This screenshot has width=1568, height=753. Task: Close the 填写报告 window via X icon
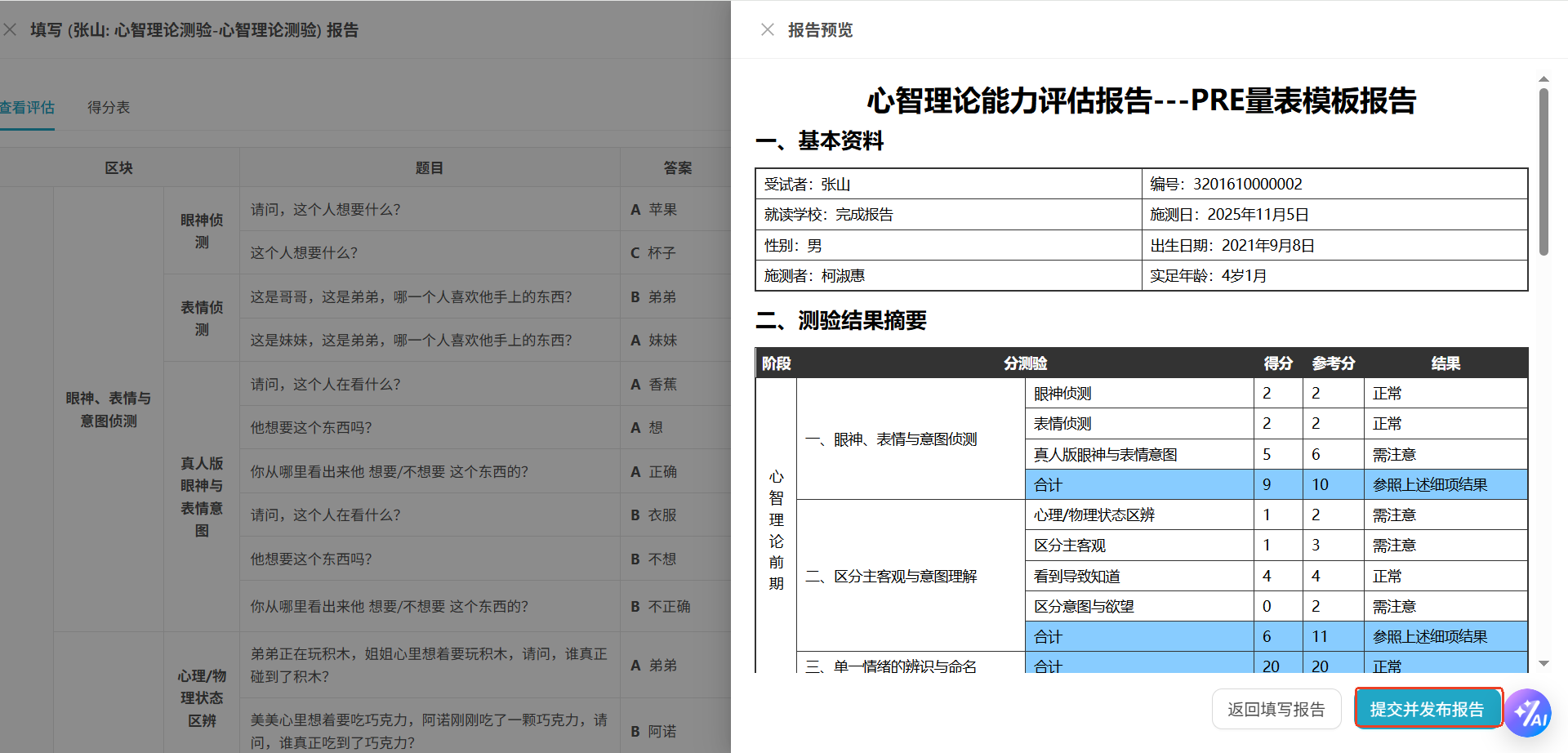coord(11,29)
